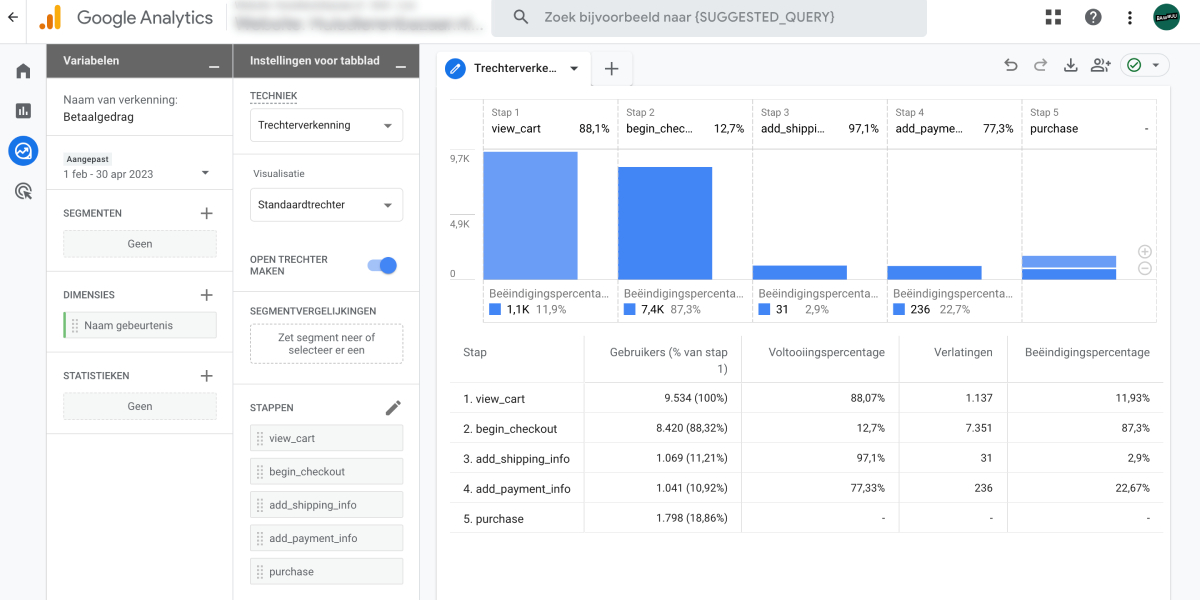Click the undo arrow icon
Image resolution: width=1200 pixels, height=600 pixels.
click(1011, 66)
